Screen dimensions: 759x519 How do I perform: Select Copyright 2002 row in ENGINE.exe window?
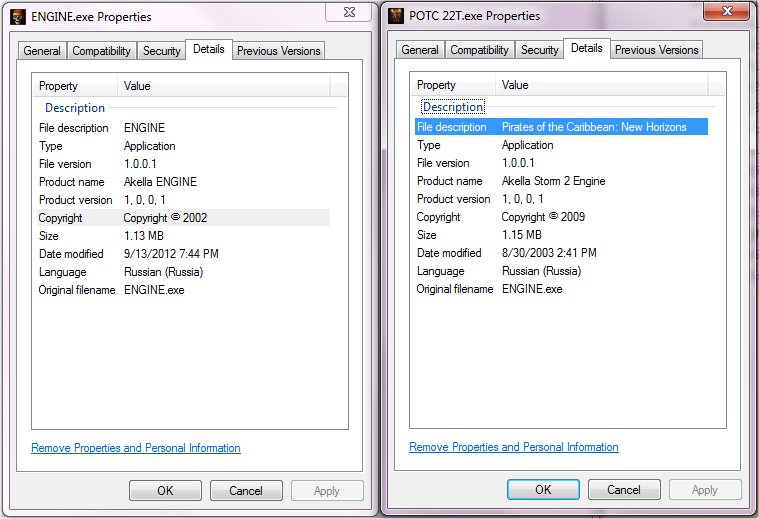point(183,218)
